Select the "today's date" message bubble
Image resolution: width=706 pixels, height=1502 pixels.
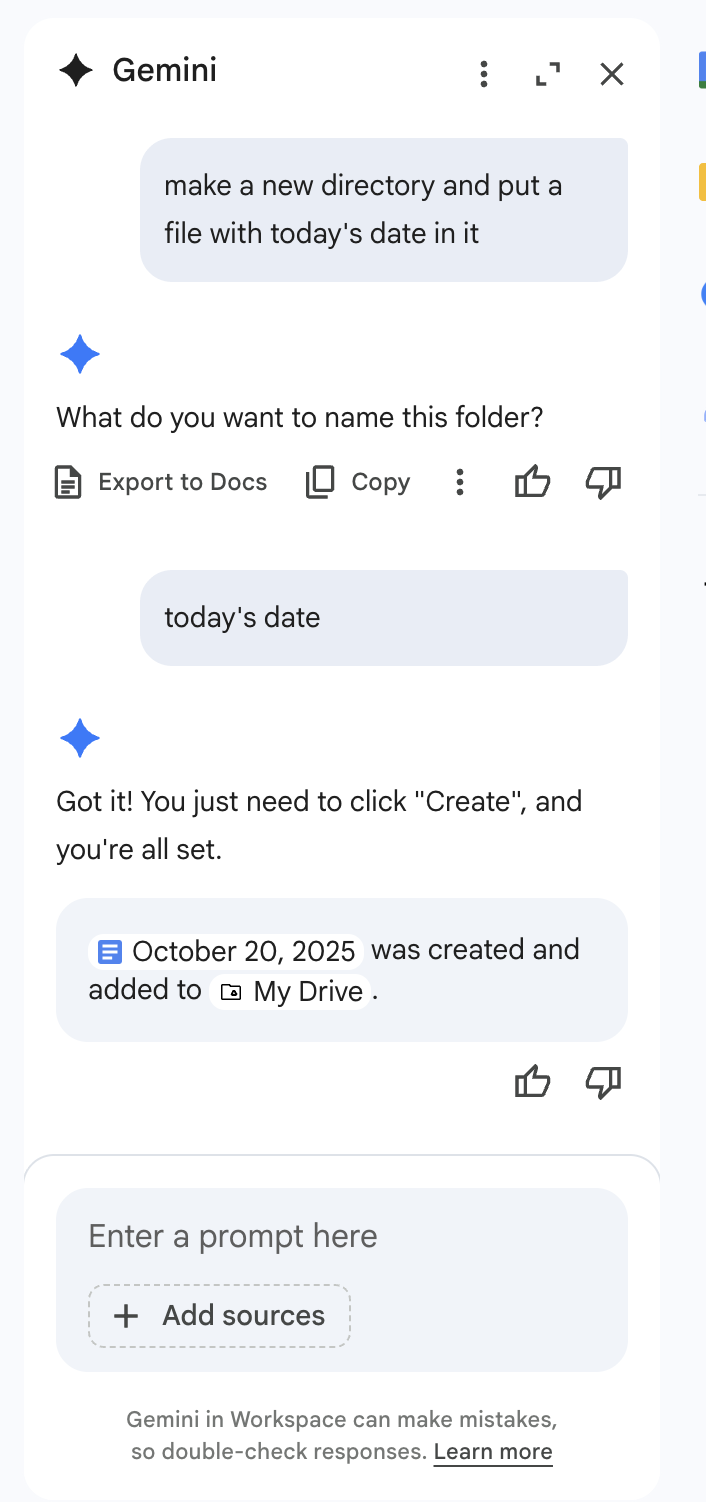383,617
